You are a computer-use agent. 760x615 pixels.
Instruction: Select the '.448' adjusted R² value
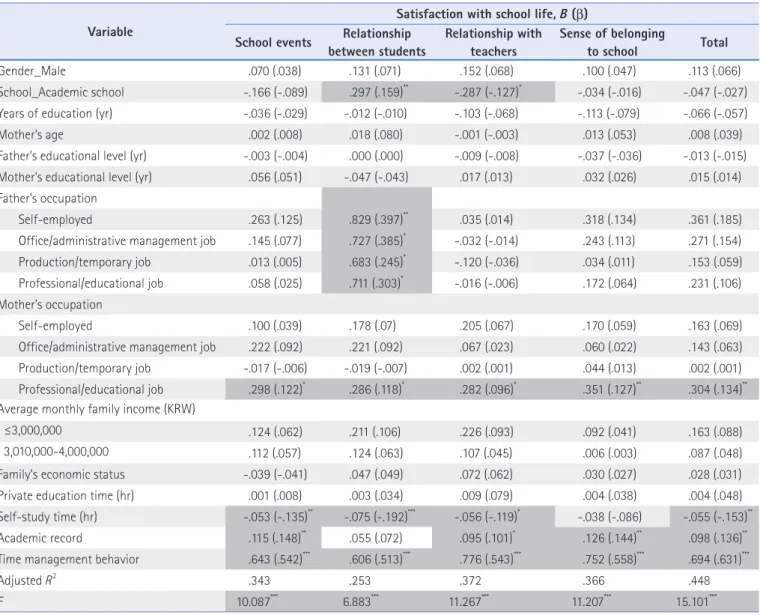click(699, 581)
